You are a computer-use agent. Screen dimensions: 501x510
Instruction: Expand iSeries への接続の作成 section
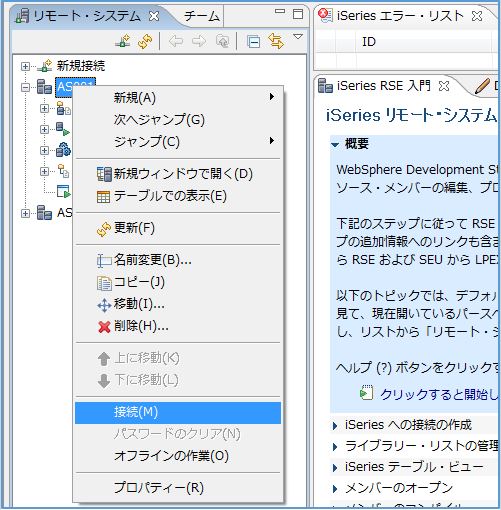pos(335,426)
